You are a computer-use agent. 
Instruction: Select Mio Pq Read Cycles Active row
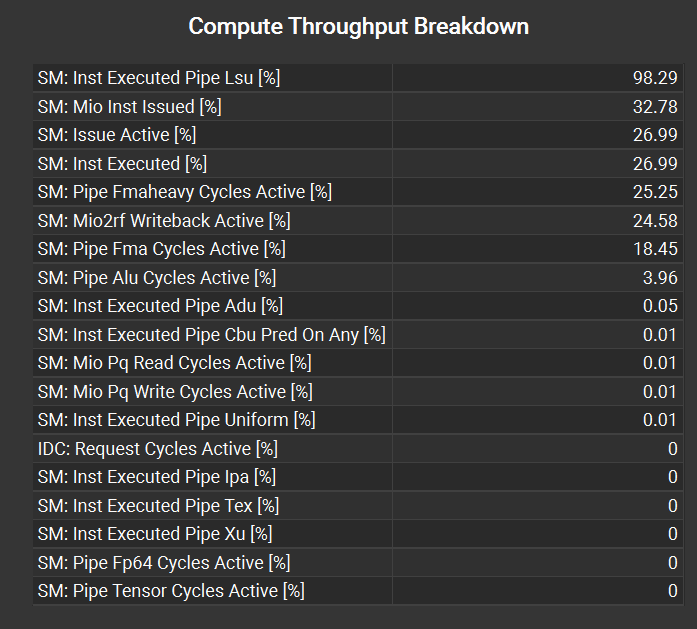point(358,363)
